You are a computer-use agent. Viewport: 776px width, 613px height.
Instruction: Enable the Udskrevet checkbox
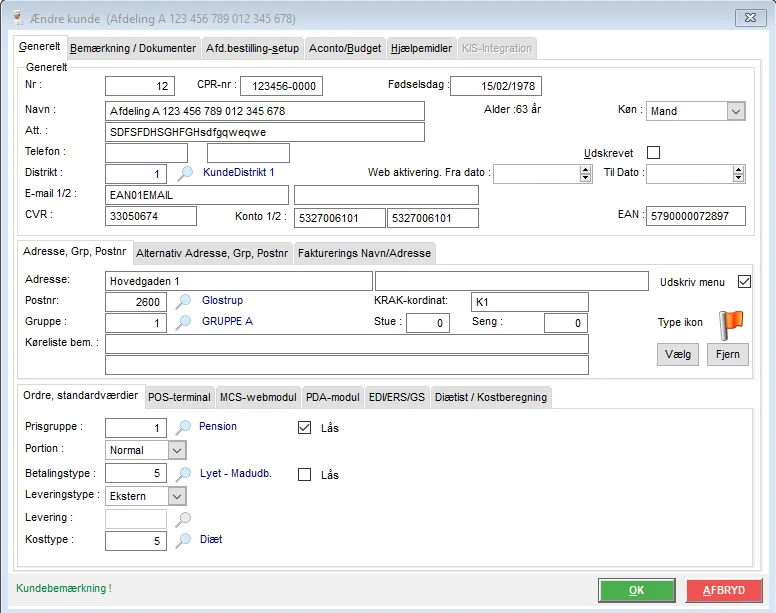point(654,153)
